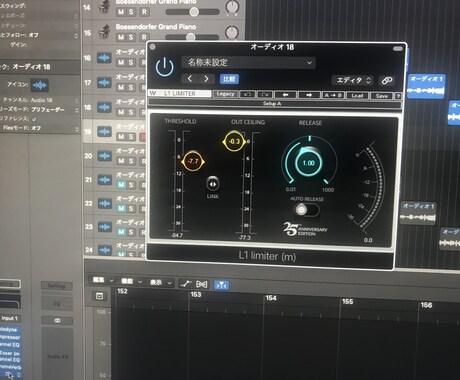Open the 機能 menu in the editor
This screenshot has height=380, width=460.
click(x=132, y=282)
